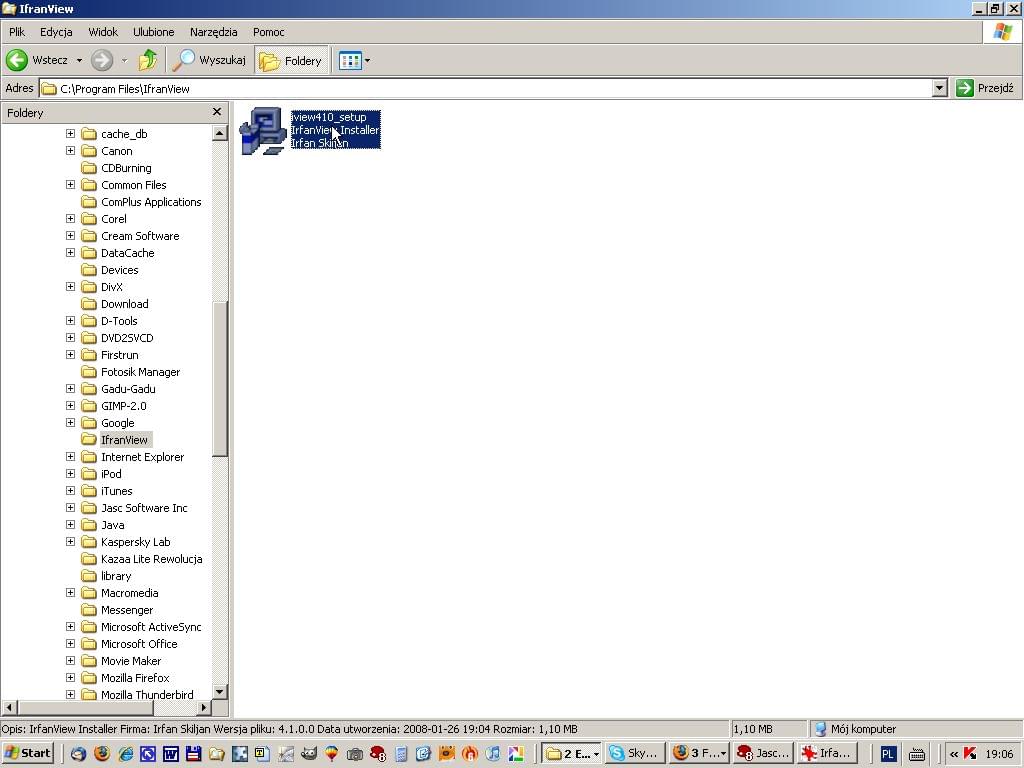Image resolution: width=1024 pixels, height=768 pixels.
Task: Open the Edycja menu
Action: 56,31
